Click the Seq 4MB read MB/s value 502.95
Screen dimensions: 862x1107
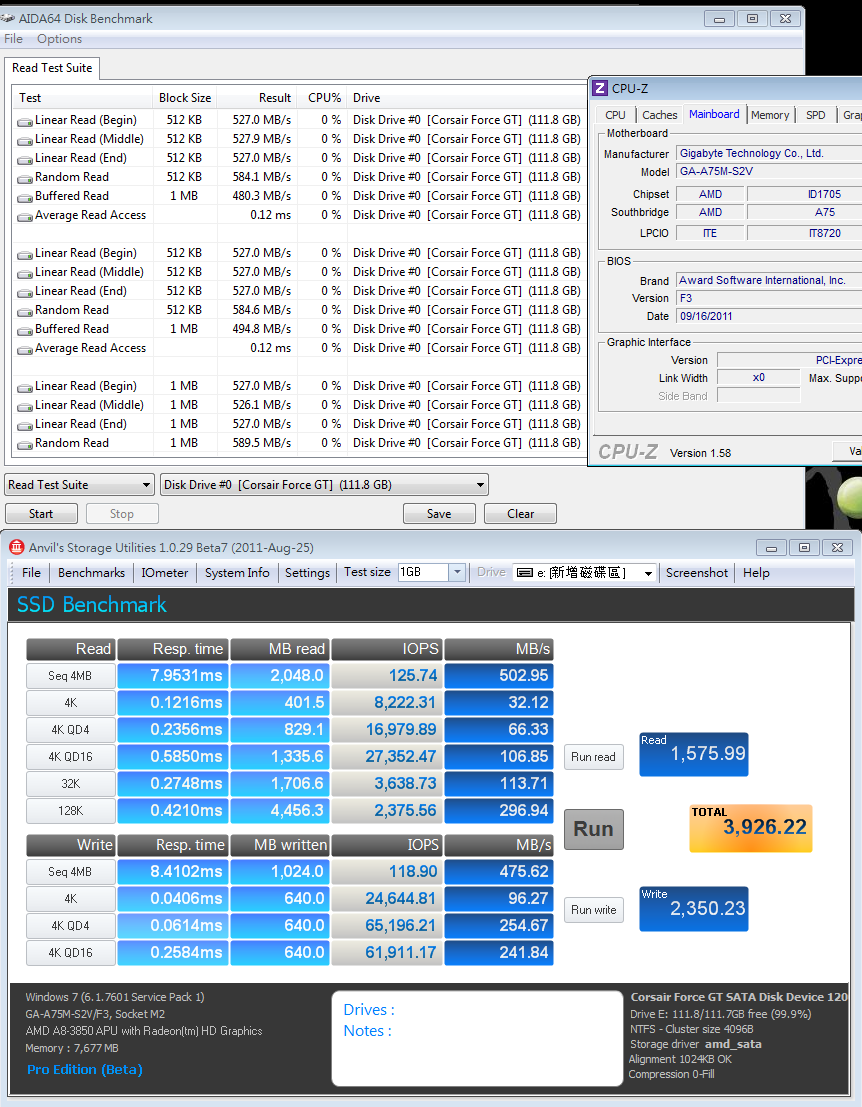[498, 676]
